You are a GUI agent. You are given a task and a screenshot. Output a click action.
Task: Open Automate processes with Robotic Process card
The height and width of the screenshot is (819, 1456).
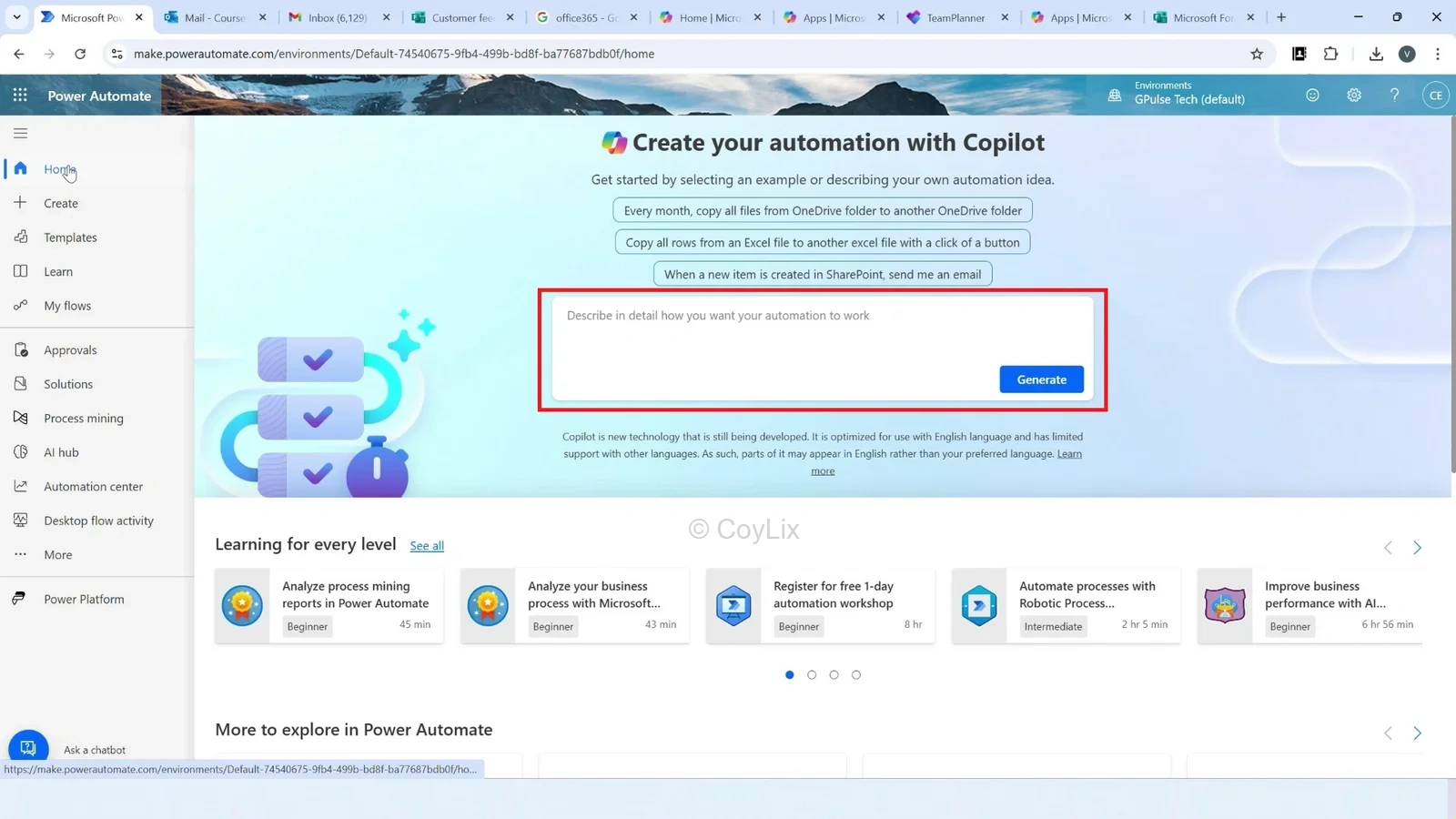1067,606
